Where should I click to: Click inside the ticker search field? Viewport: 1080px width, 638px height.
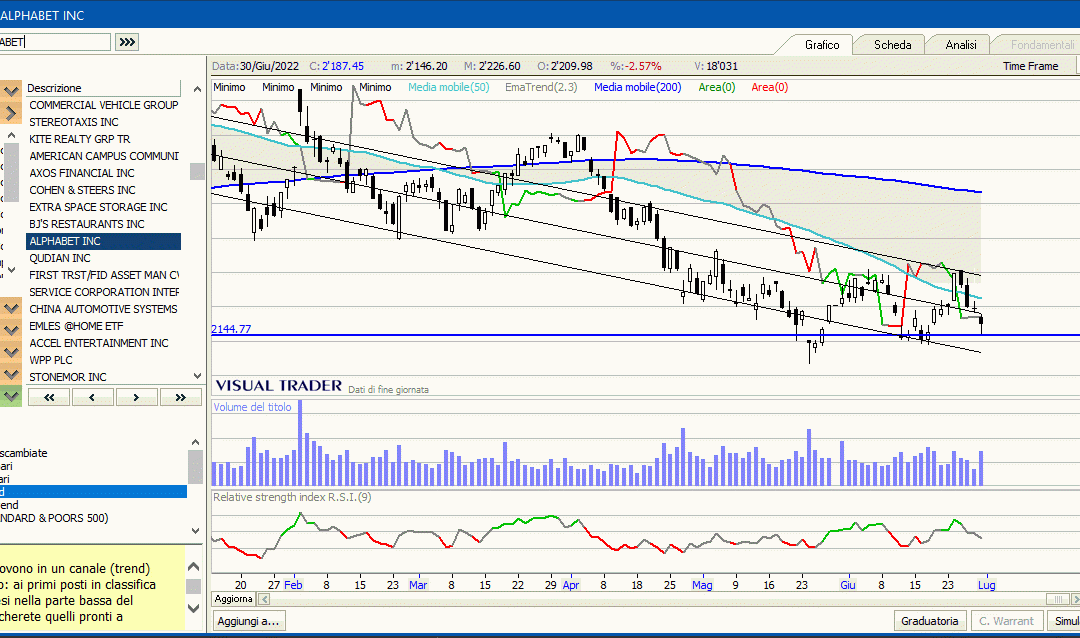click(55, 42)
